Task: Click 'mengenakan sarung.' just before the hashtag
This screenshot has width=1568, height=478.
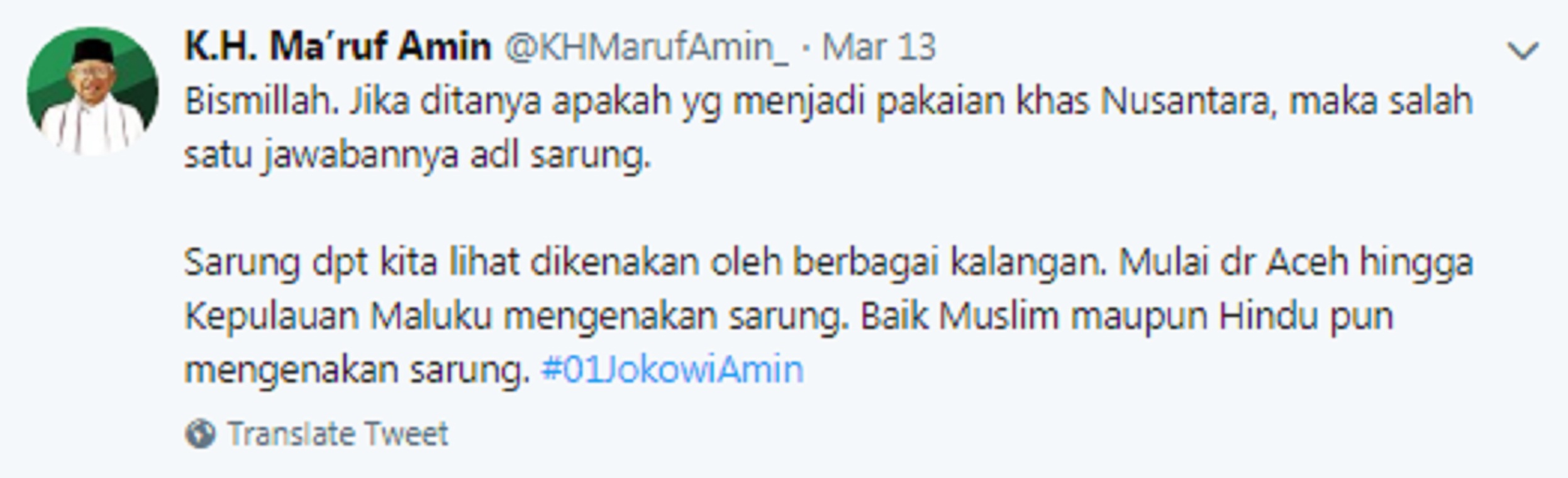Action: coord(357,371)
